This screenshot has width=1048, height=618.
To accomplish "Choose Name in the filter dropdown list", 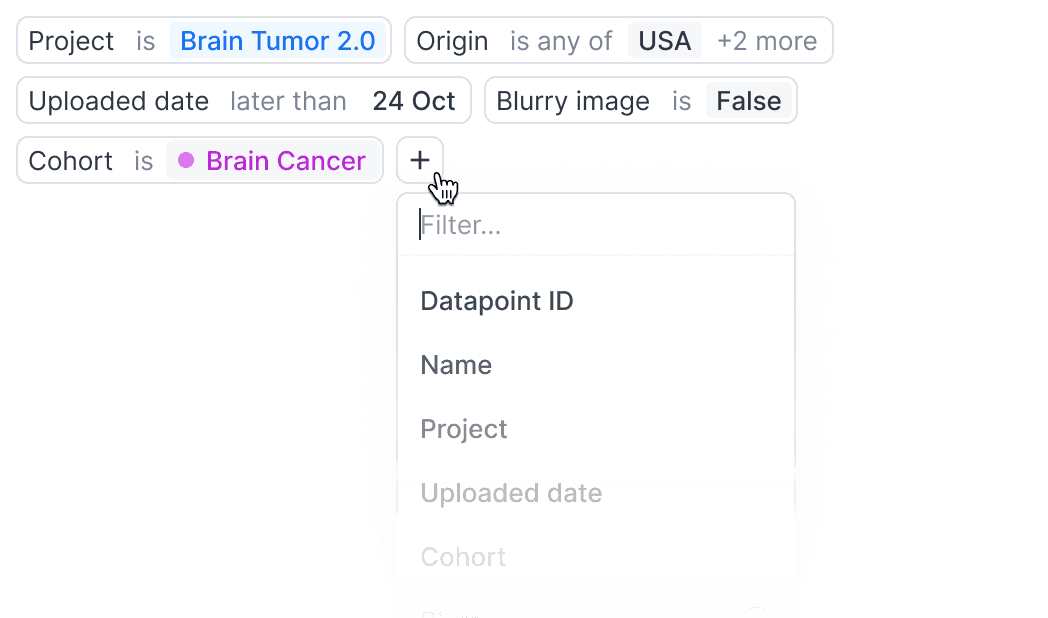I will (x=456, y=365).
